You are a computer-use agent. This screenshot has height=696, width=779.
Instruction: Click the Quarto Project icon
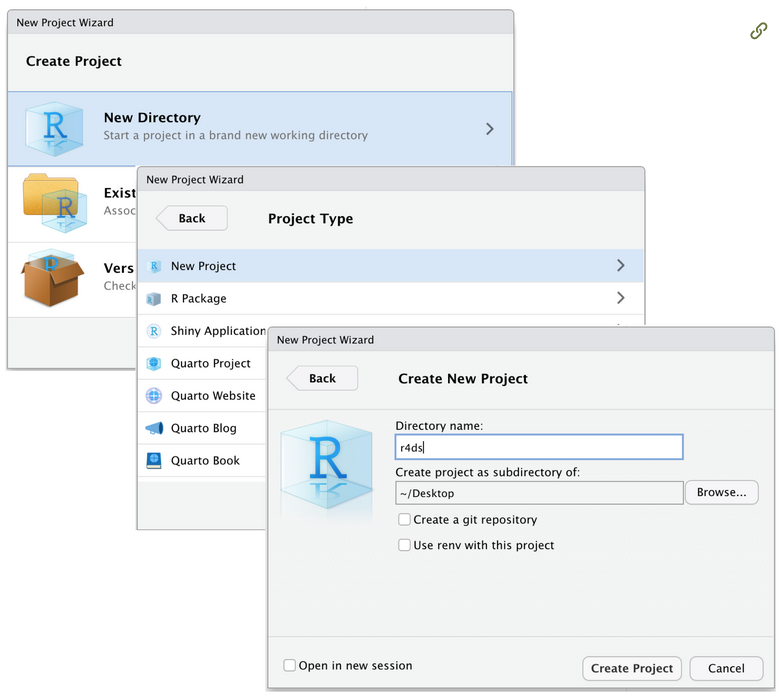click(x=154, y=364)
